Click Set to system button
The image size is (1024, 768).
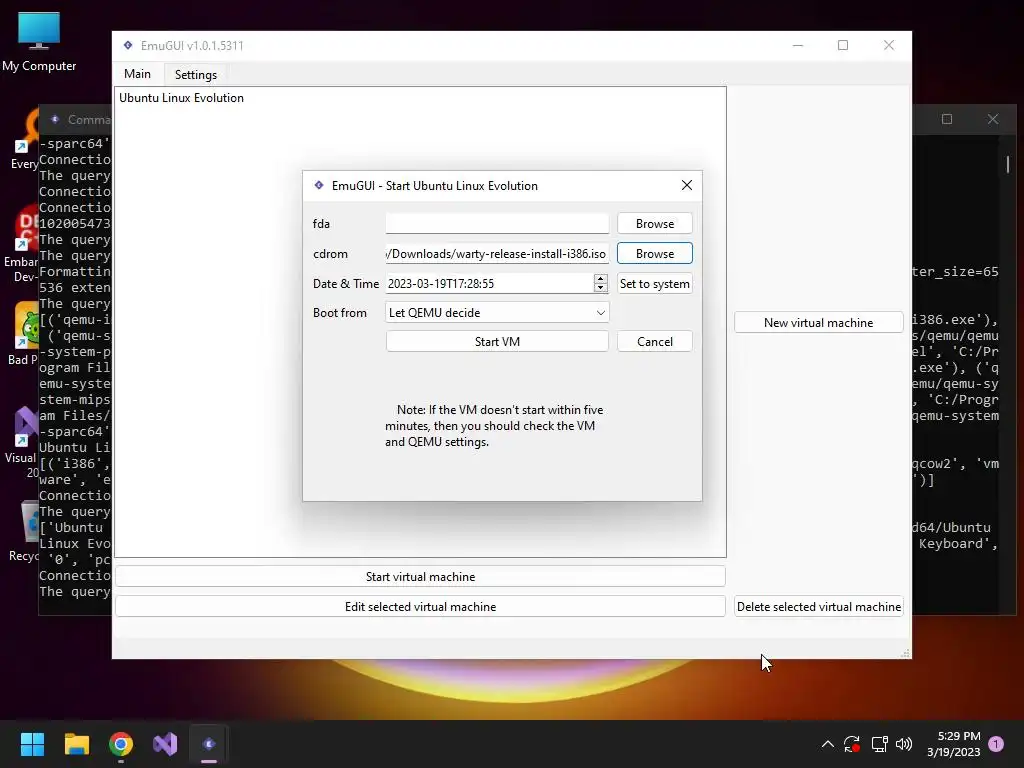654,283
